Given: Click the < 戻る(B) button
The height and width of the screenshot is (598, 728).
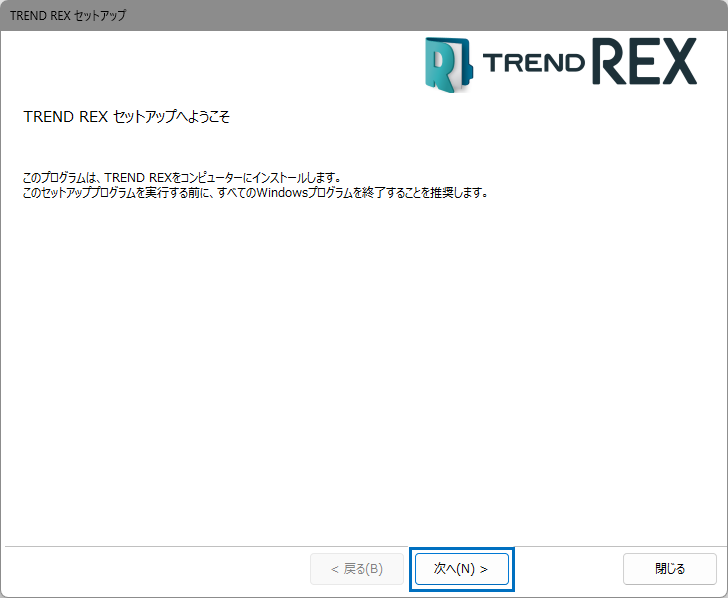Looking at the screenshot, I should (357, 569).
